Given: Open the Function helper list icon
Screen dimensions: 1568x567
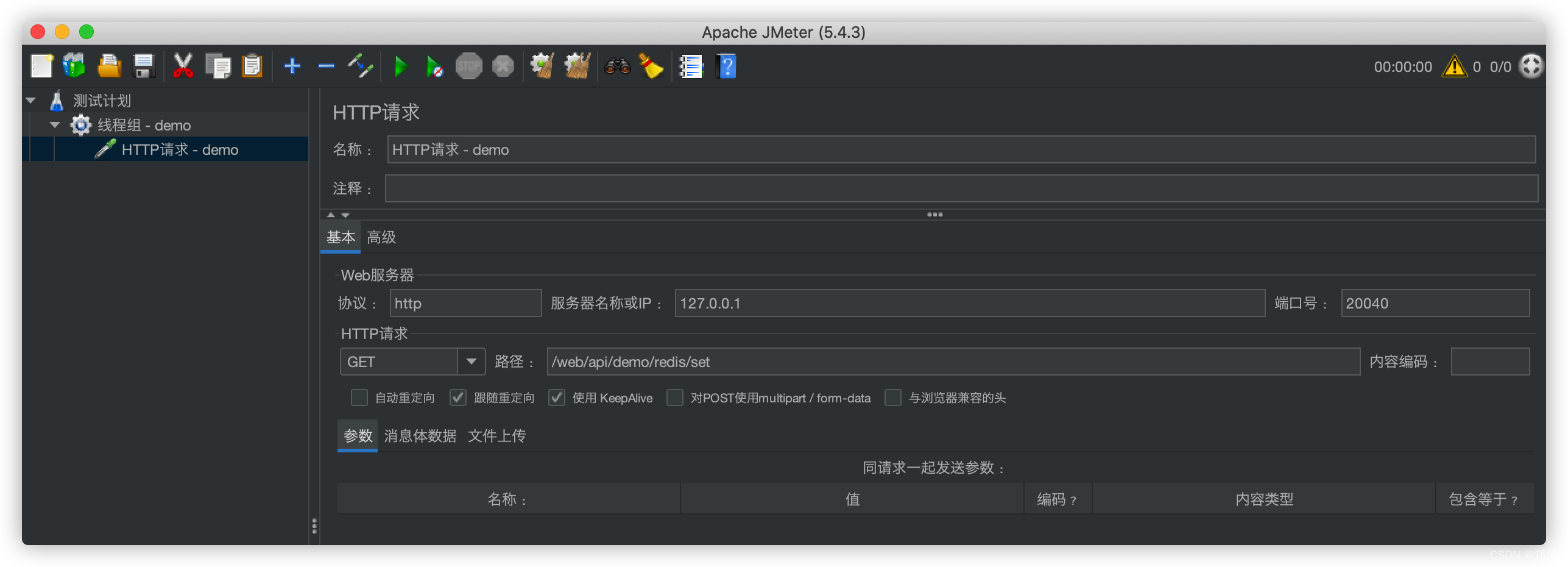Looking at the screenshot, I should point(691,66).
